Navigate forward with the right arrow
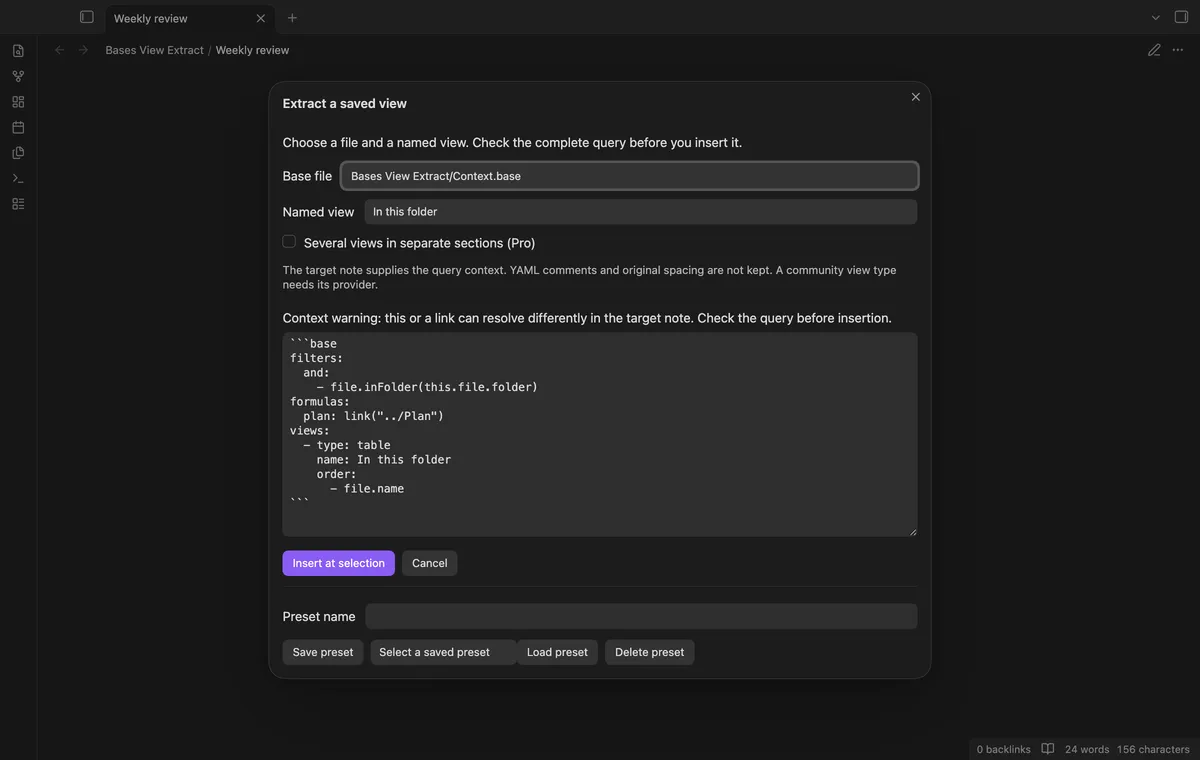1200x760 pixels. point(83,50)
